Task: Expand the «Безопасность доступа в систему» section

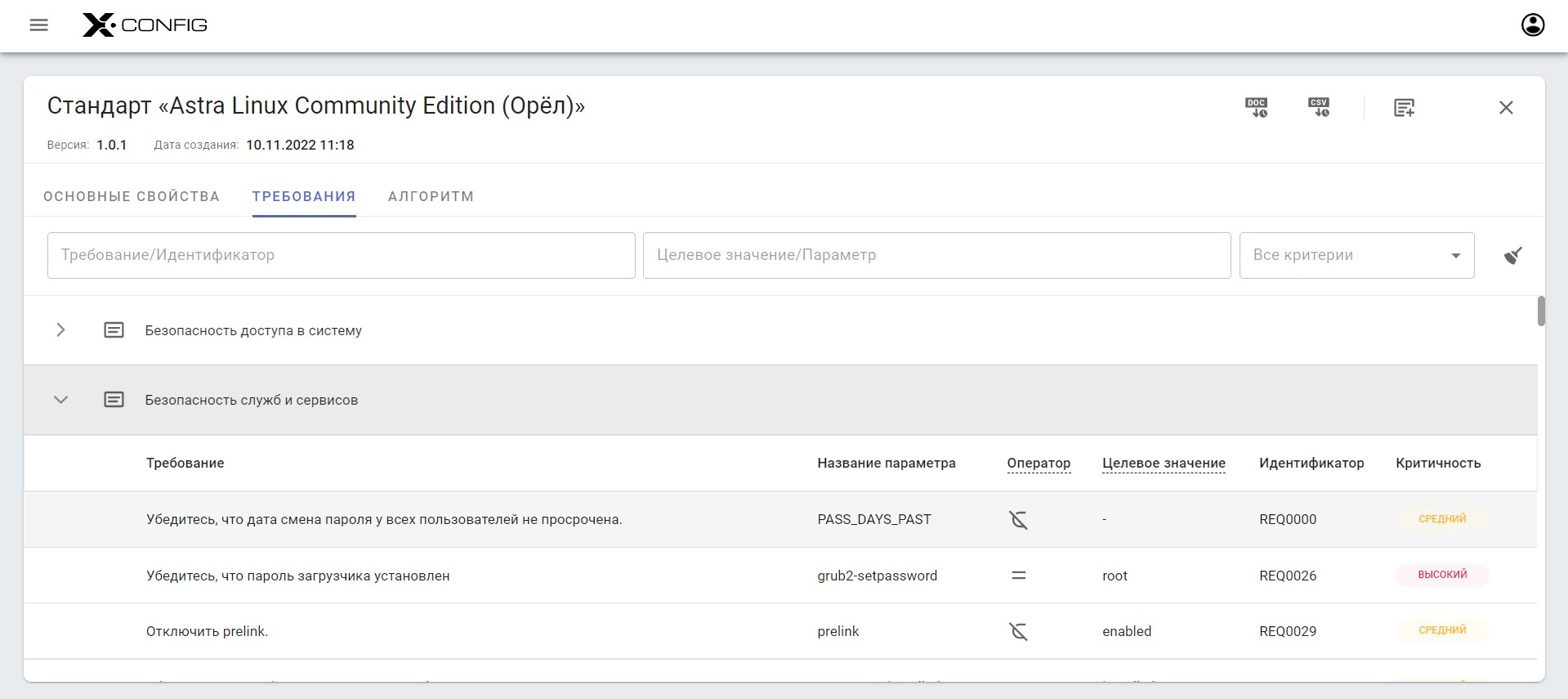Action: coord(60,330)
